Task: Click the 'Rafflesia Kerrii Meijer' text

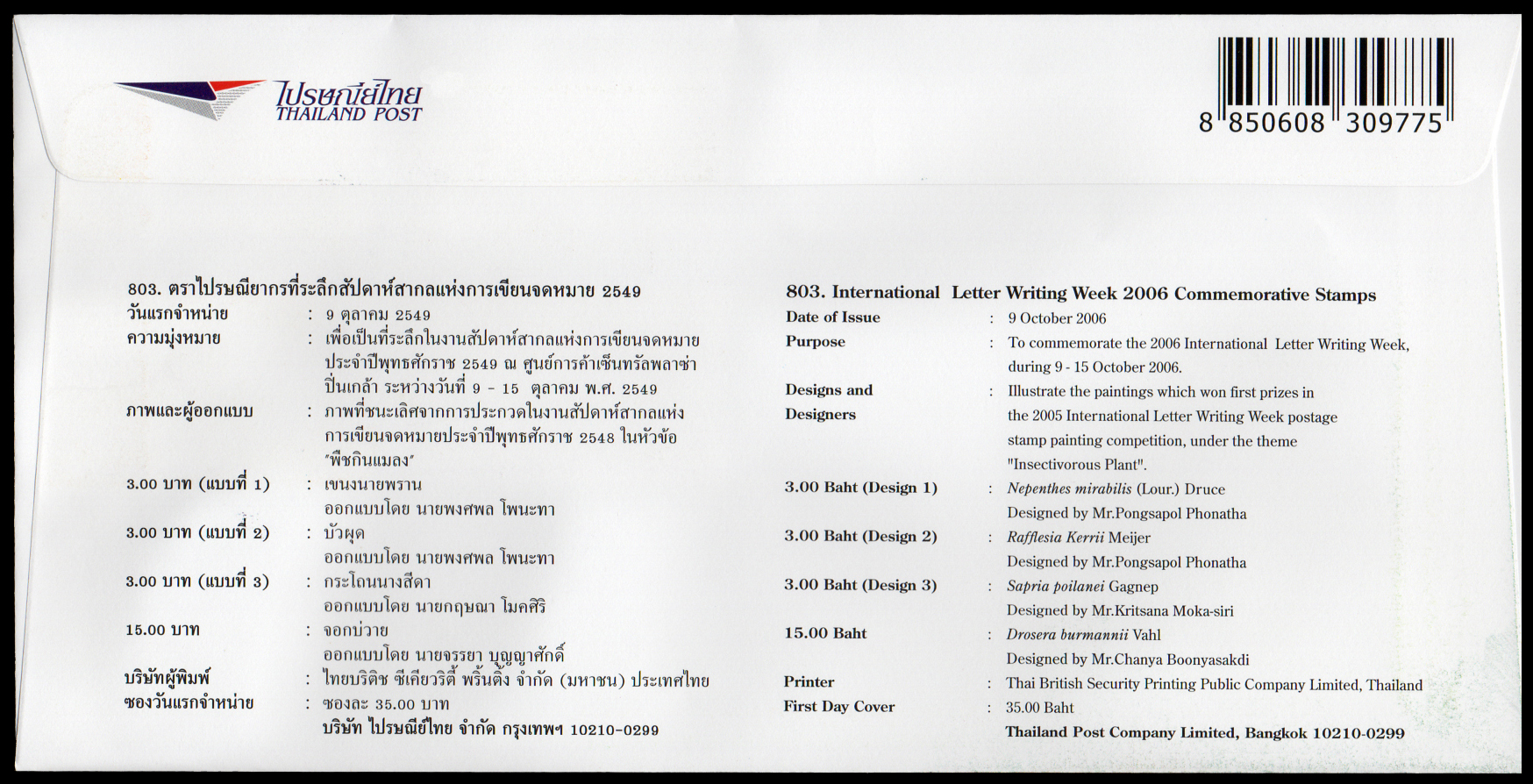Action: pyautogui.click(x=1078, y=538)
